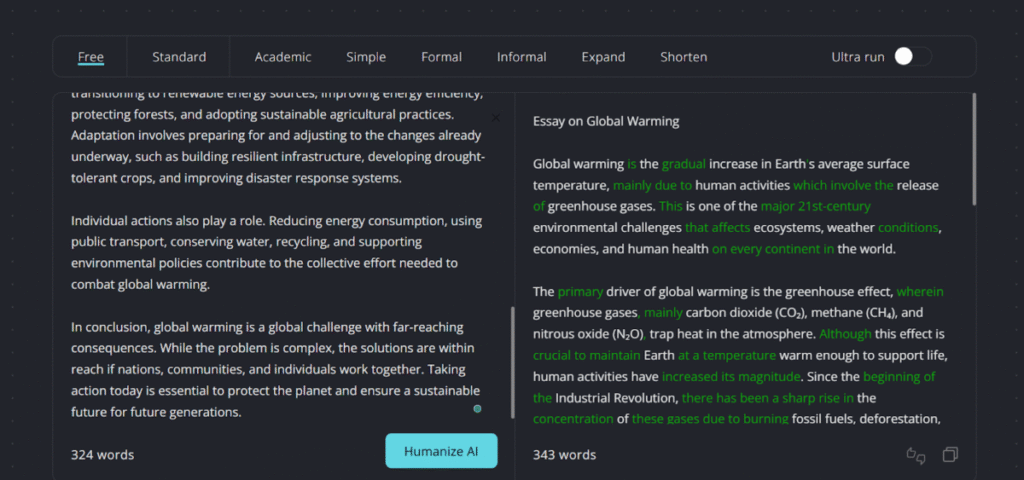1024x480 pixels.
Task: Pick the Informal tone mode
Action: [x=522, y=57]
